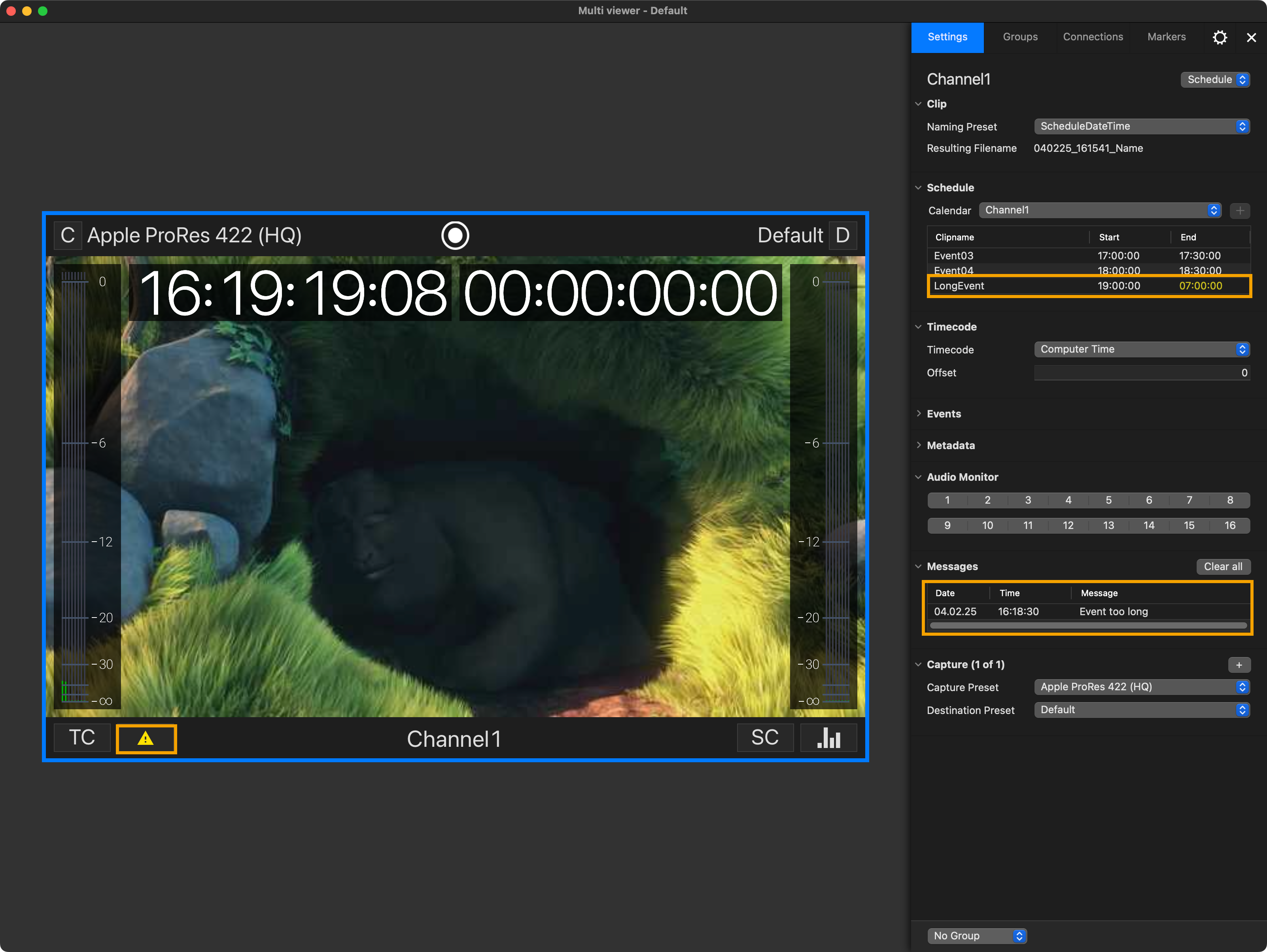Viewport: 1267px width, 952px height.
Task: Enable audio monitor channel 2
Action: (987, 500)
